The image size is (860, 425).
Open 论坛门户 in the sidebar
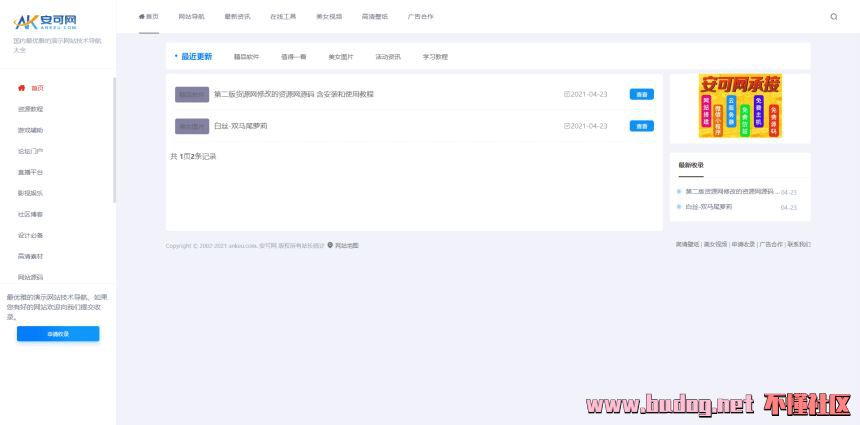click(x=30, y=151)
